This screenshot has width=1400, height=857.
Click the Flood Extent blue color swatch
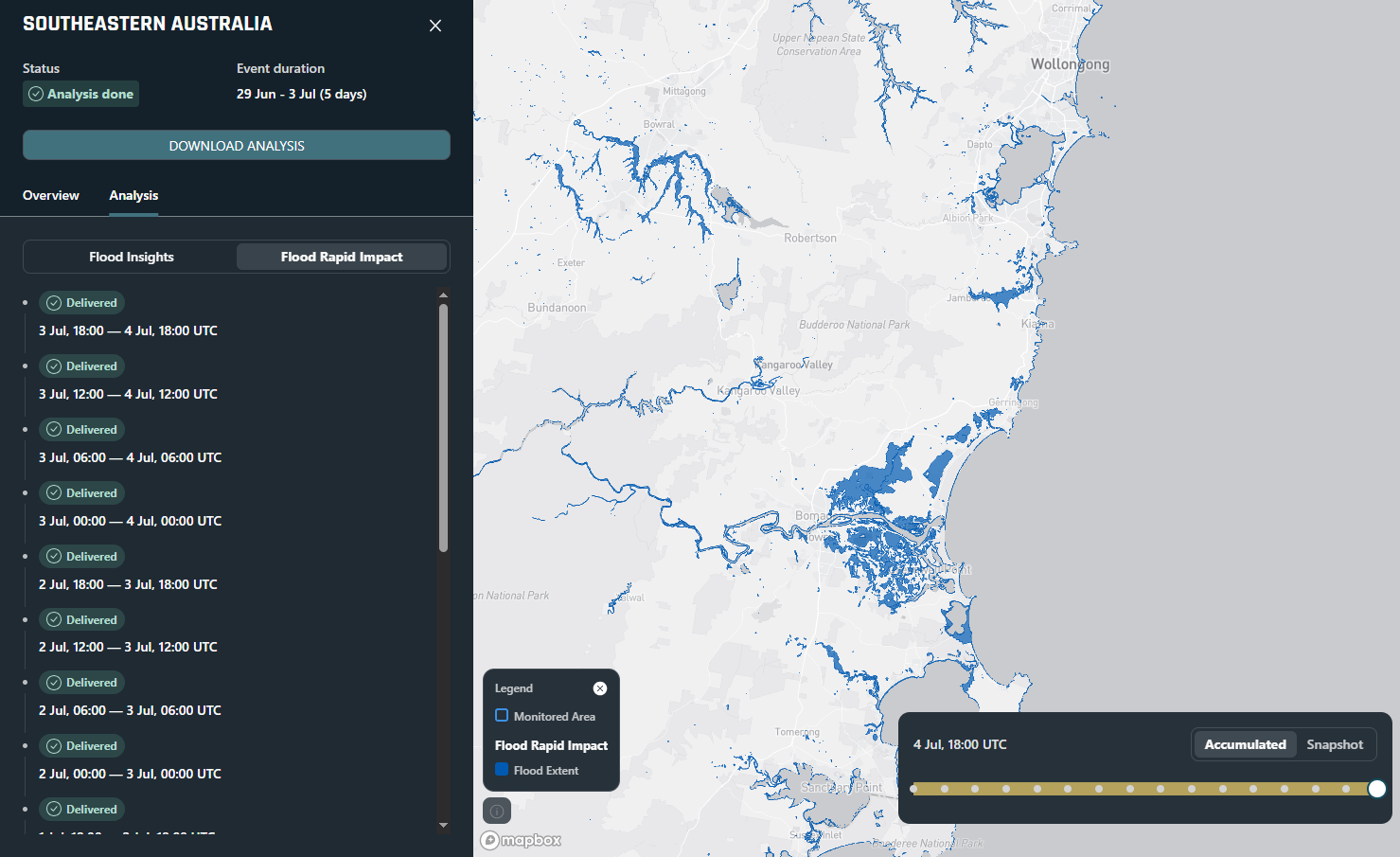coord(502,770)
